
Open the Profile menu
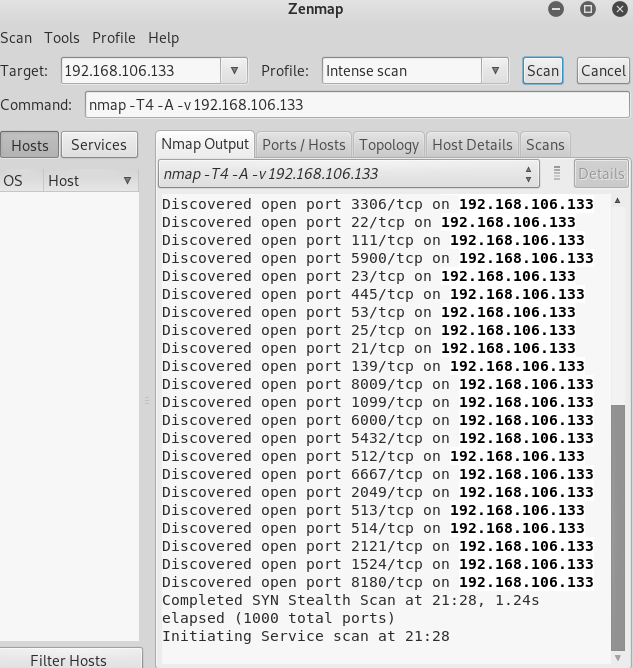(x=114, y=38)
